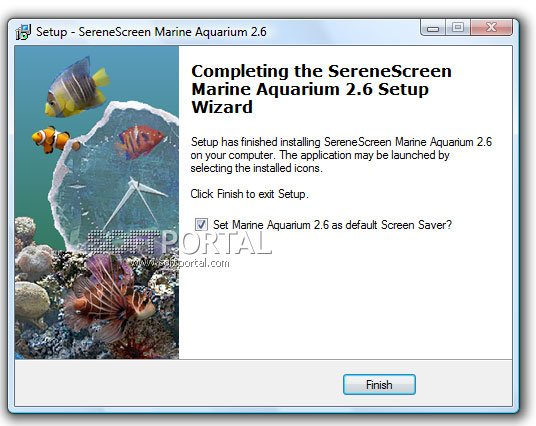This screenshot has height=426, width=536.
Task: Finish the setup wizard
Action: click(379, 385)
